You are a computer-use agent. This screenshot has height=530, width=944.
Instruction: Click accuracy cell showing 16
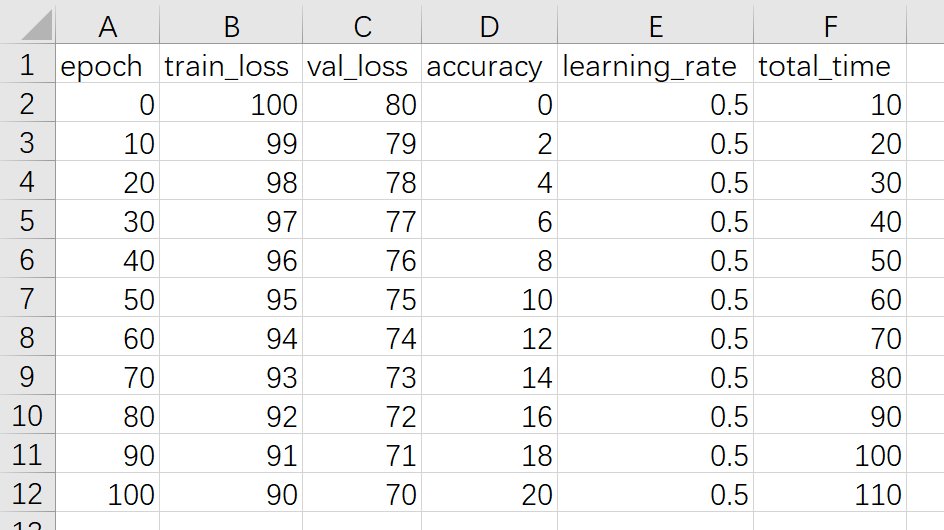coord(488,416)
